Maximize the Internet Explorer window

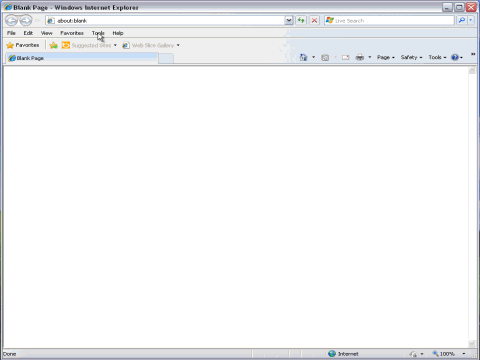pos(459,7)
